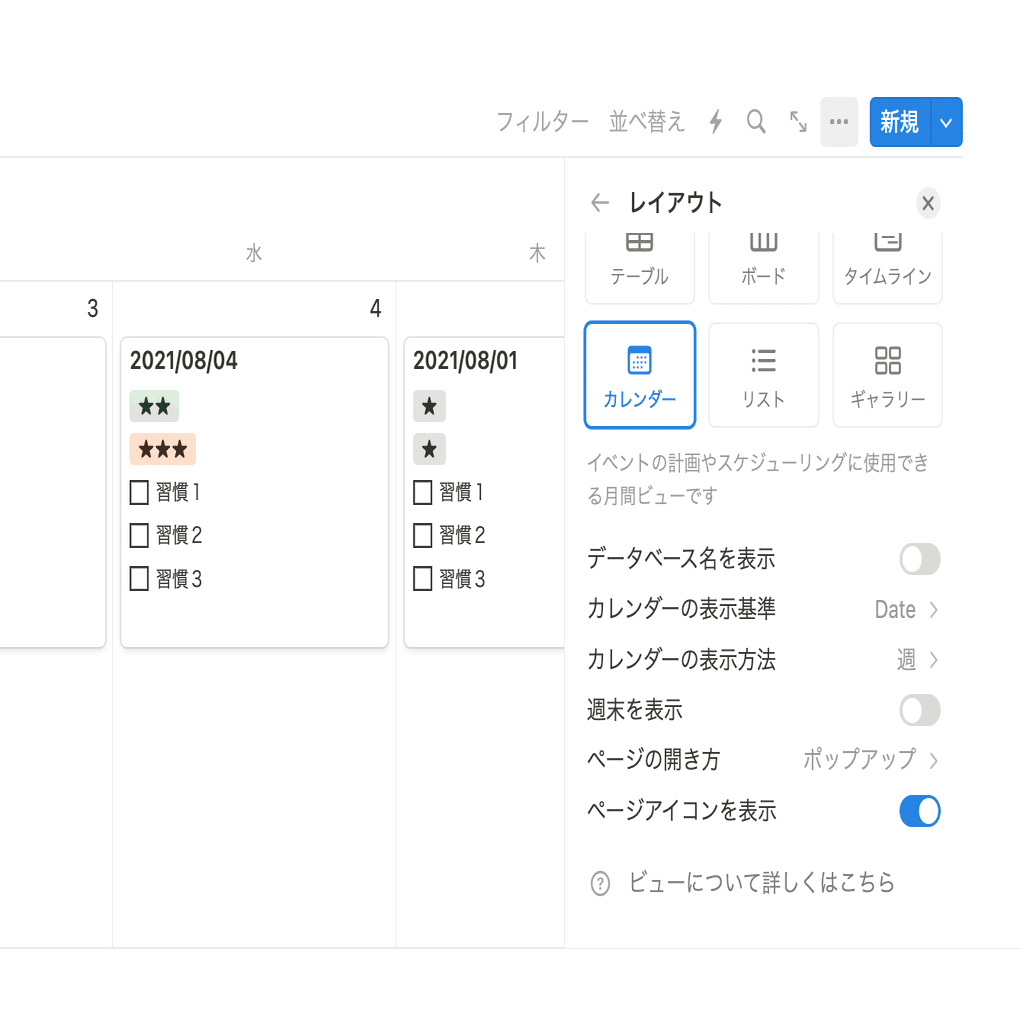Image resolution: width=1020 pixels, height=1020 pixels.
Task: Click the blue 新規 button
Action: tap(900, 122)
